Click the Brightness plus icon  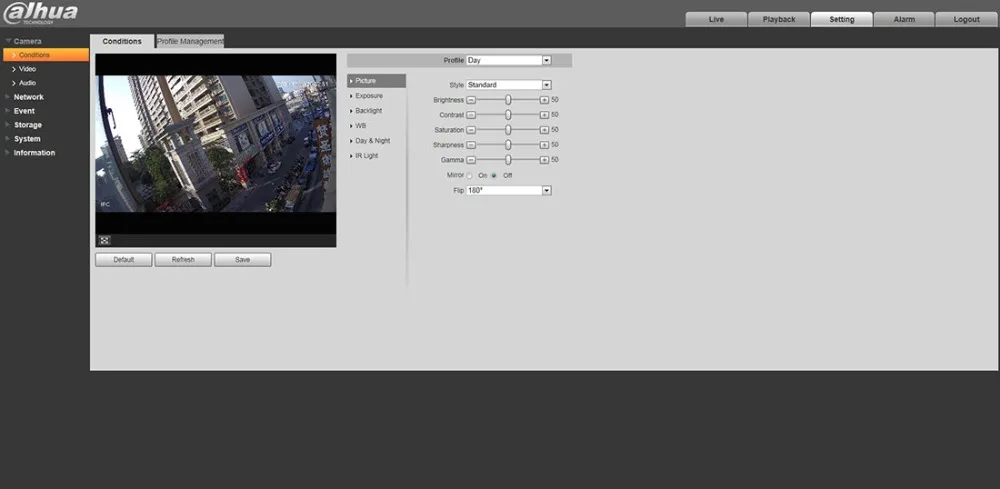(544, 100)
